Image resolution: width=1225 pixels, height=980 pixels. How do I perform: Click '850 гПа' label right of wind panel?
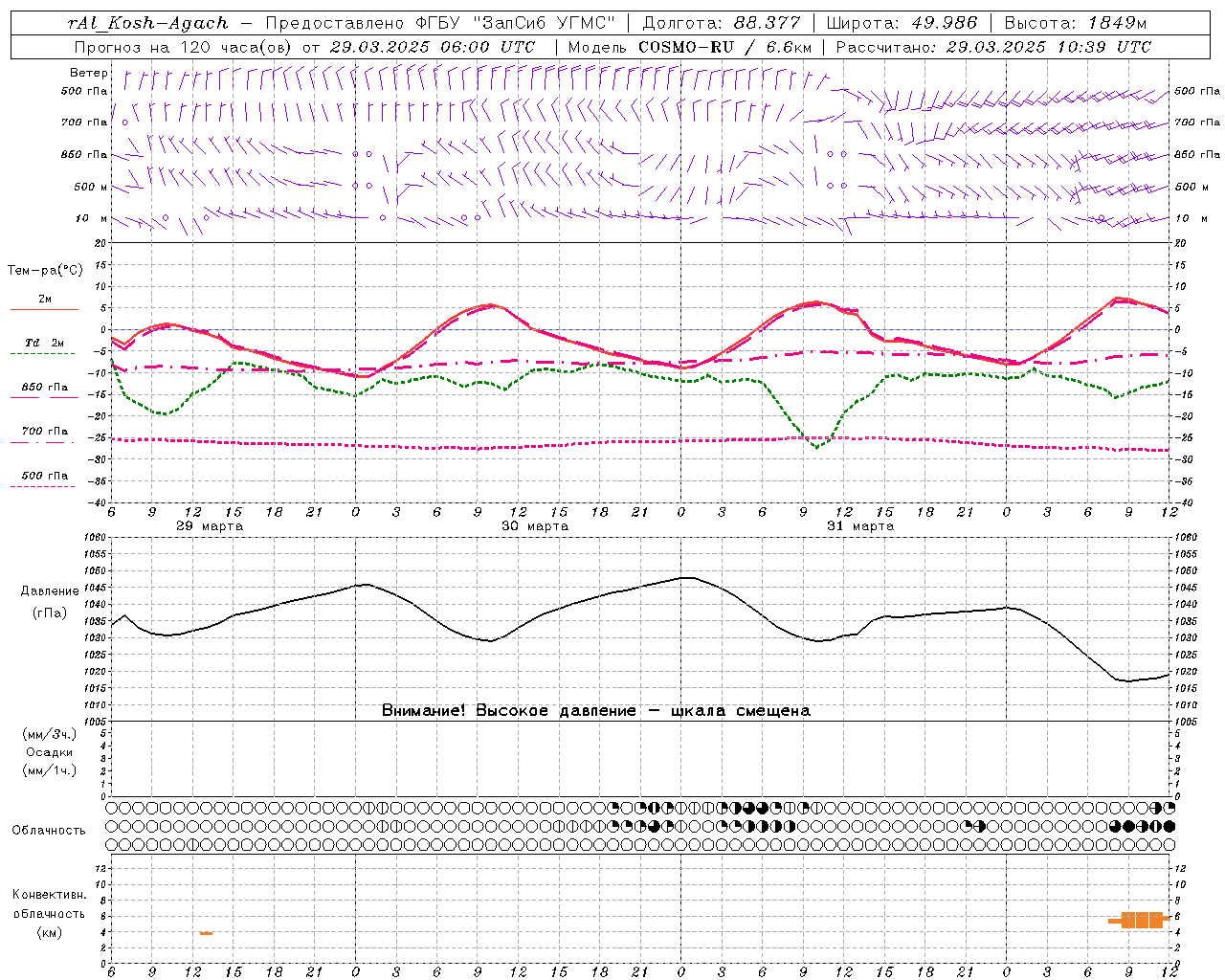point(1197,154)
